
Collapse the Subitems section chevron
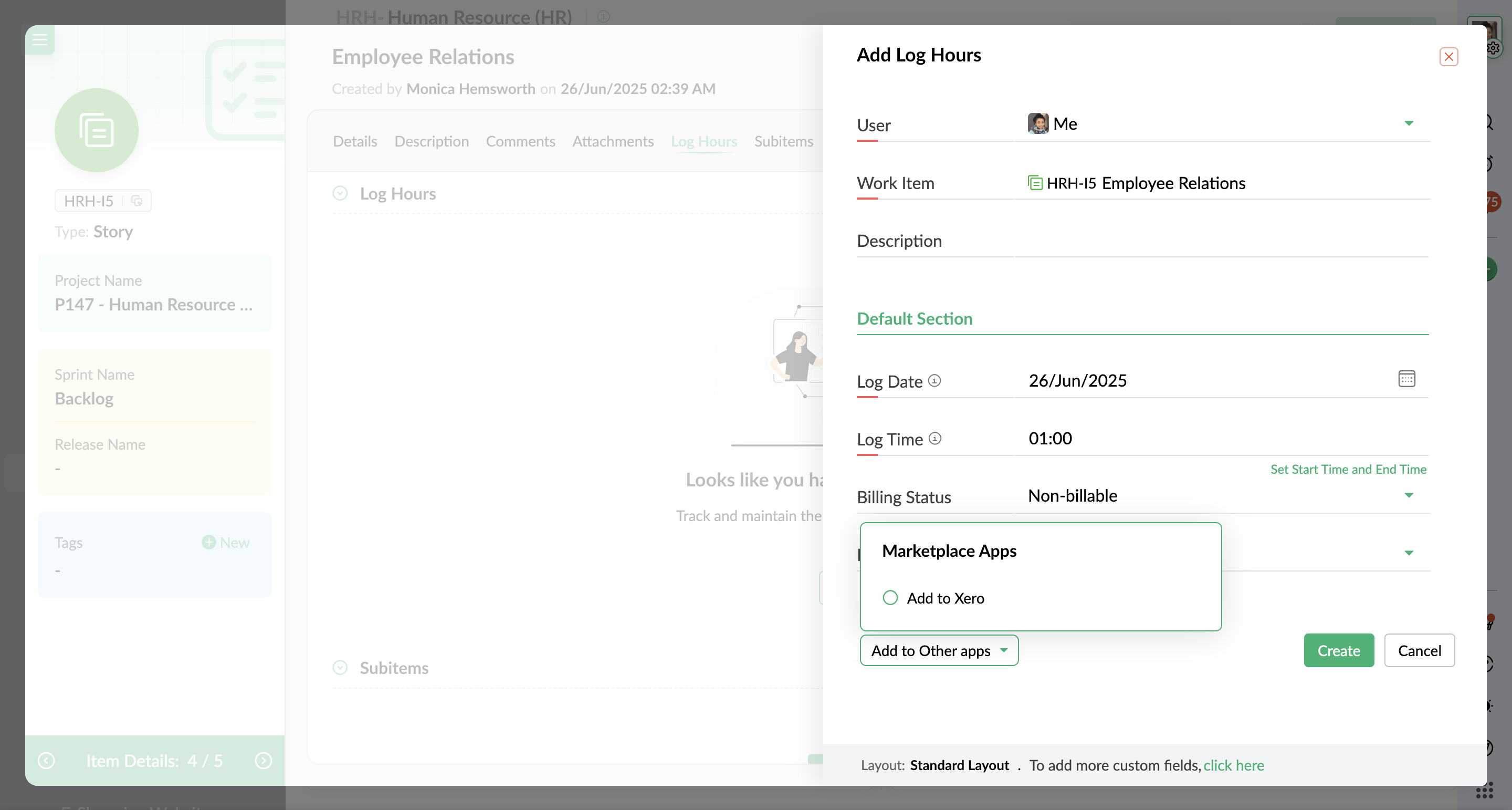[x=340, y=667]
